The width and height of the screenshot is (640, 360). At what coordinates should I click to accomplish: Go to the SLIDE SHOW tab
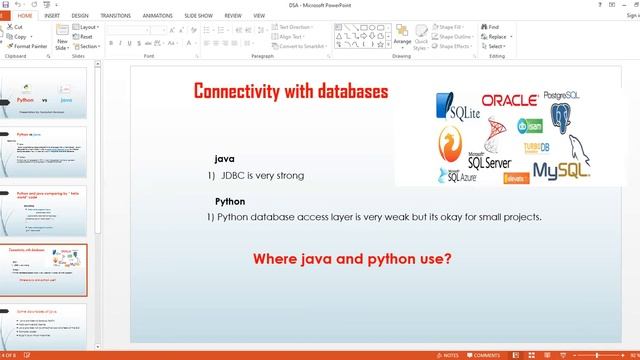click(198, 16)
